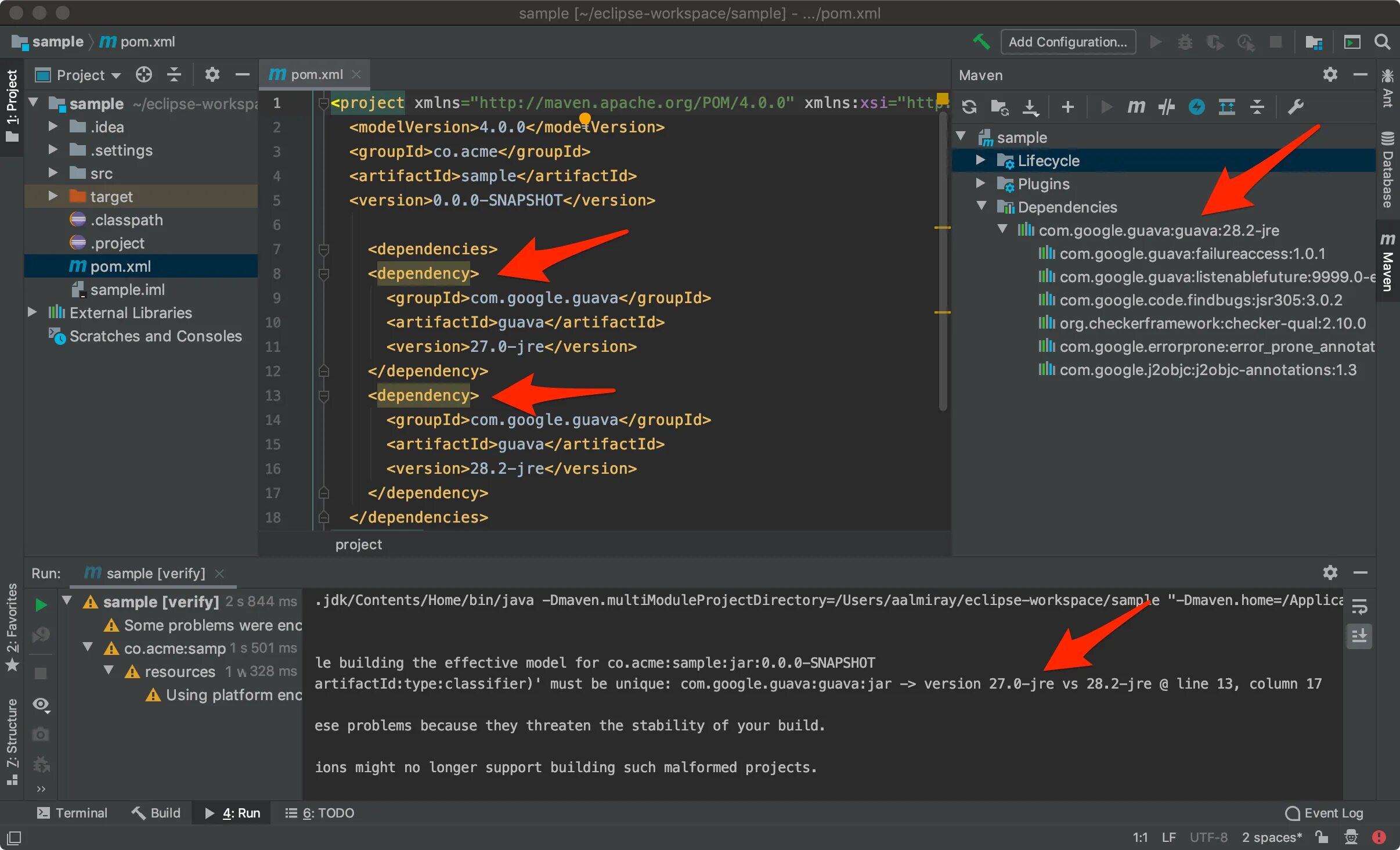Image resolution: width=1400 pixels, height=850 pixels.
Task: Select the pom.xml editor tab
Action: tap(315, 76)
